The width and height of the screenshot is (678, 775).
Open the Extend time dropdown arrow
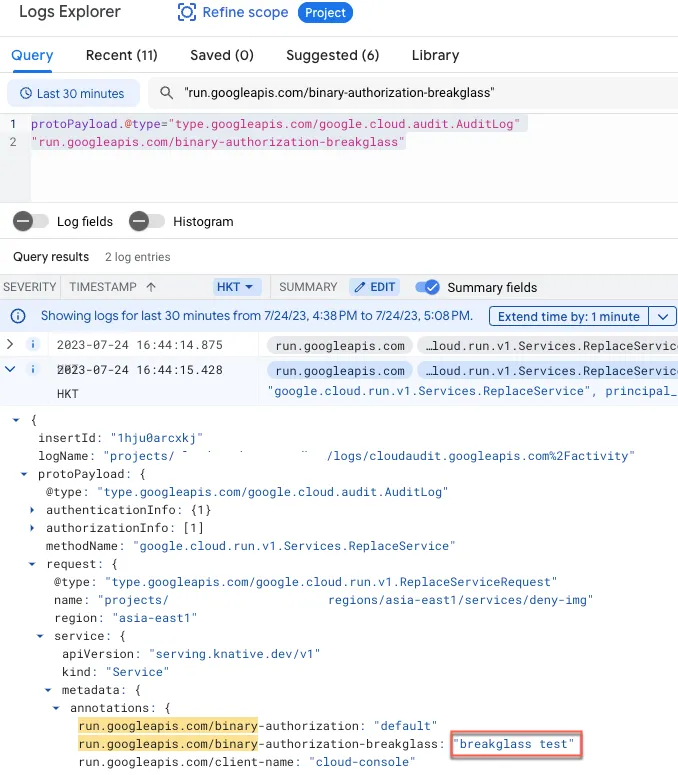coord(663,316)
